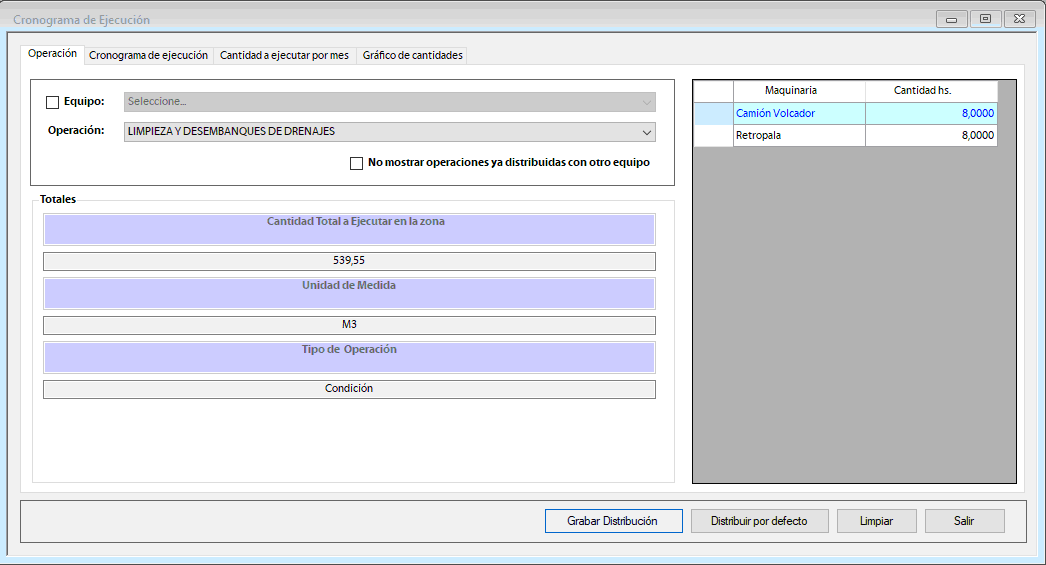
Task: Select the Camión Volcador row cell
Action: [x=799, y=113]
